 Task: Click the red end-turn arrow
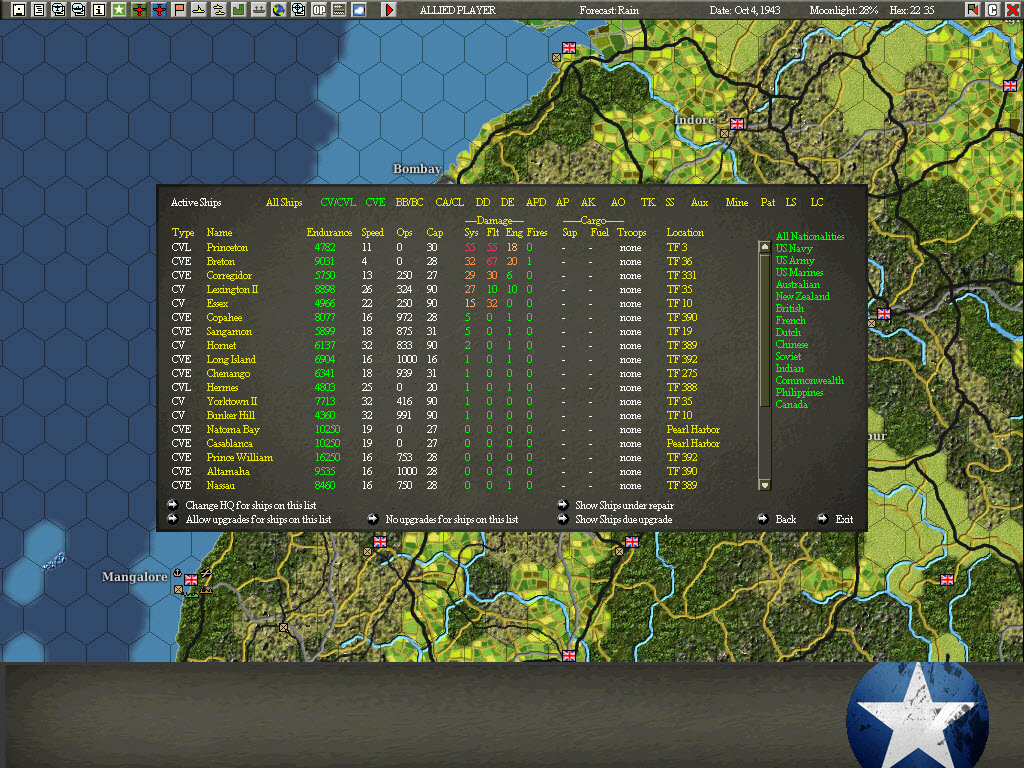pyautogui.click(x=389, y=10)
